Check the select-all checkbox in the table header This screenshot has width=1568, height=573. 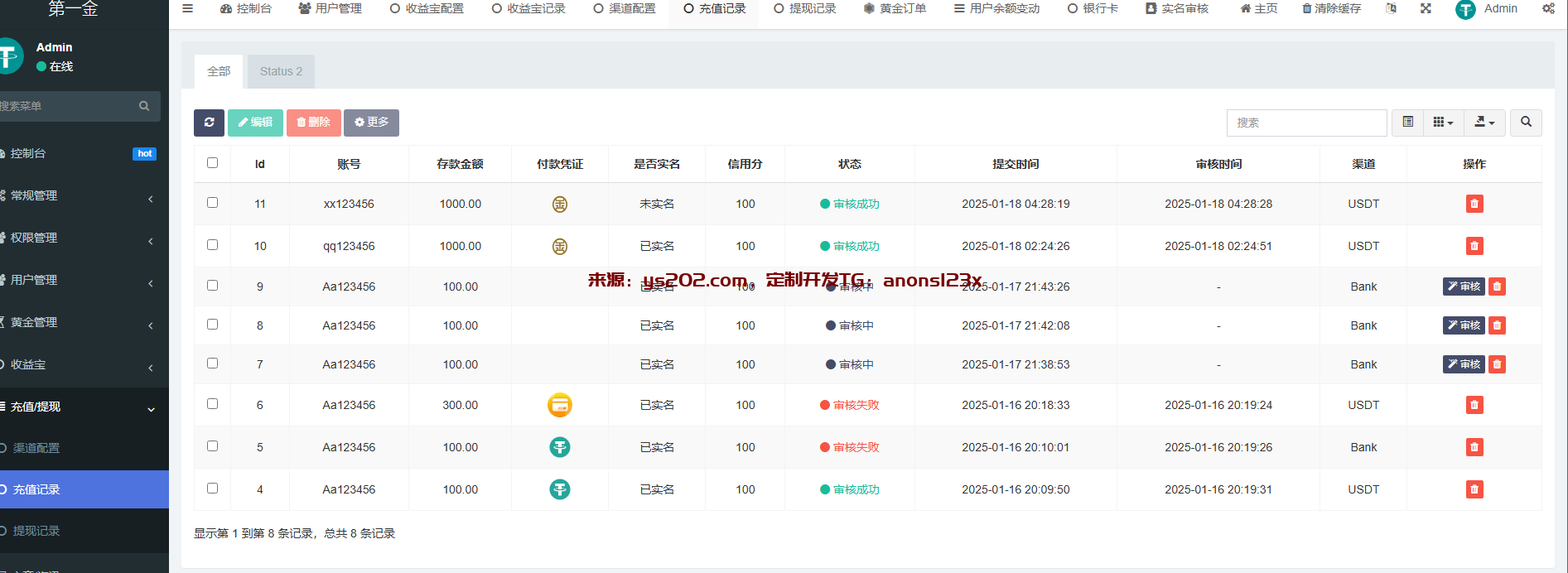pyautogui.click(x=213, y=163)
